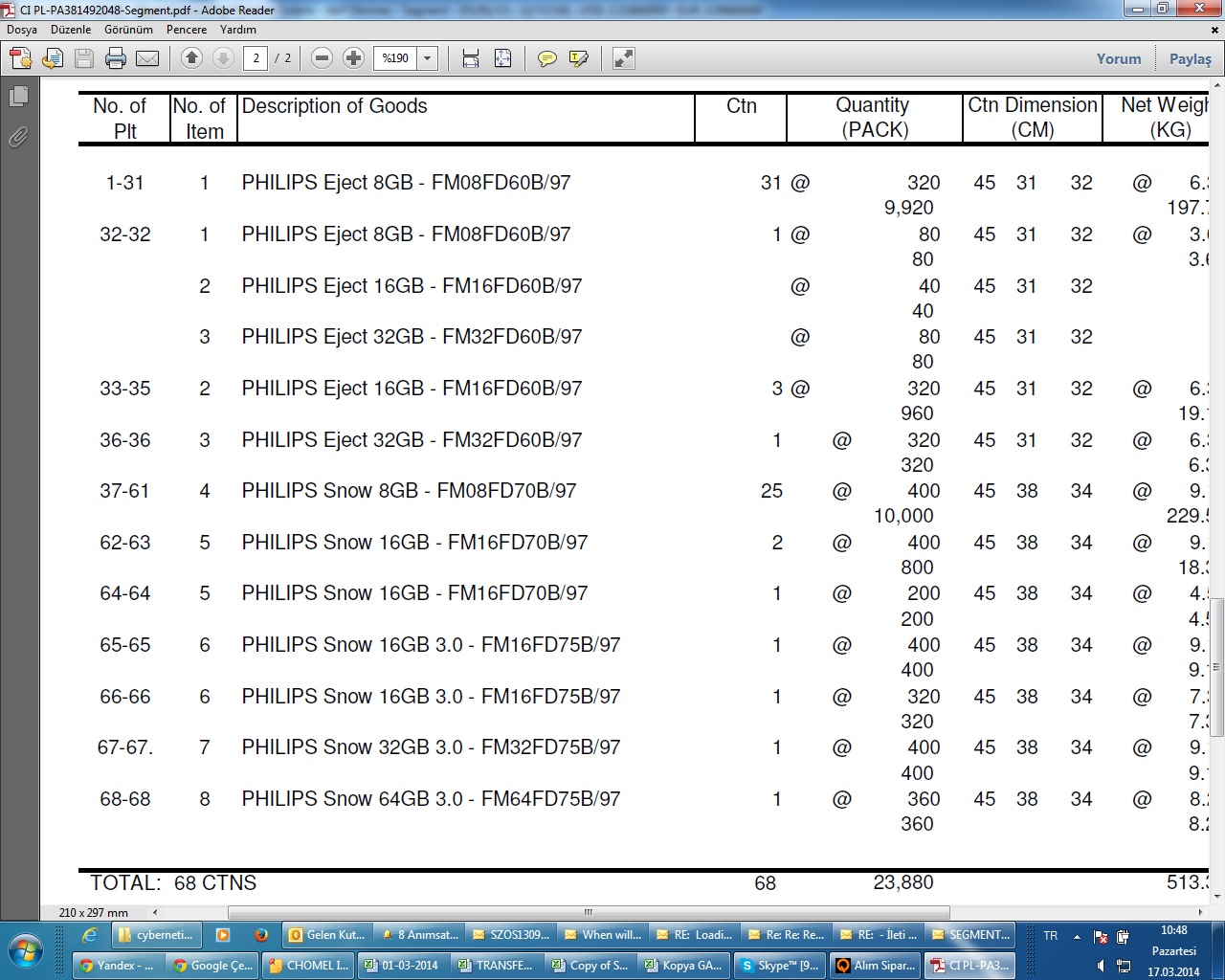This screenshot has height=980, width=1225.
Task: Click the total quantity 23,880
Action: [902, 883]
